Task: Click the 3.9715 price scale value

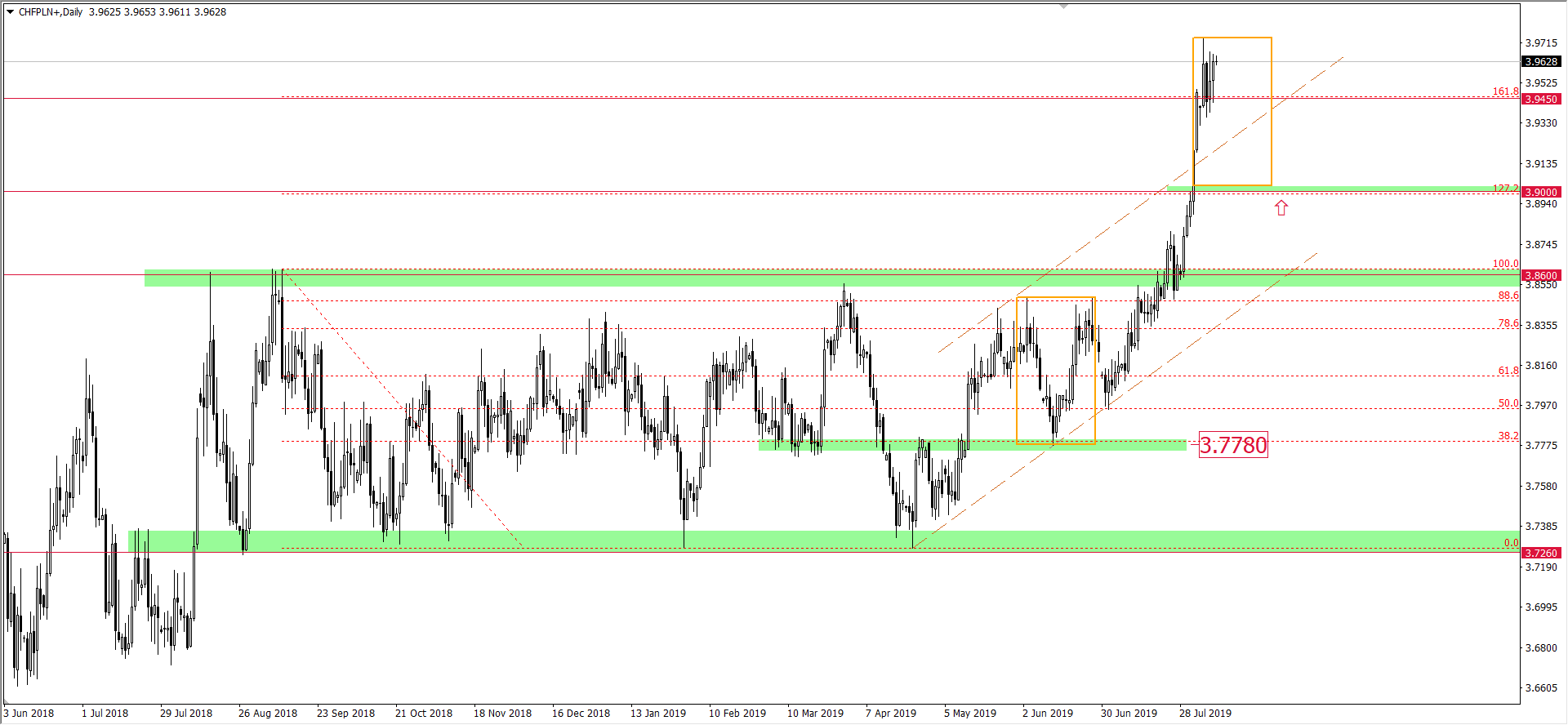Action: pos(1541,42)
